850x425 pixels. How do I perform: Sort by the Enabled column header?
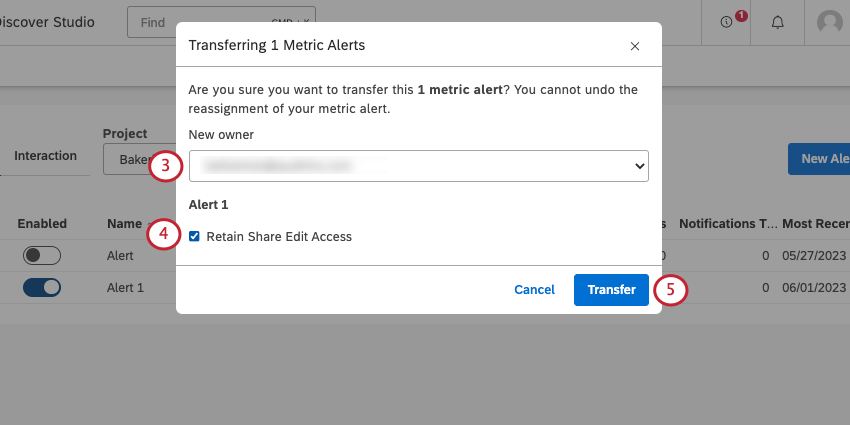(42, 224)
